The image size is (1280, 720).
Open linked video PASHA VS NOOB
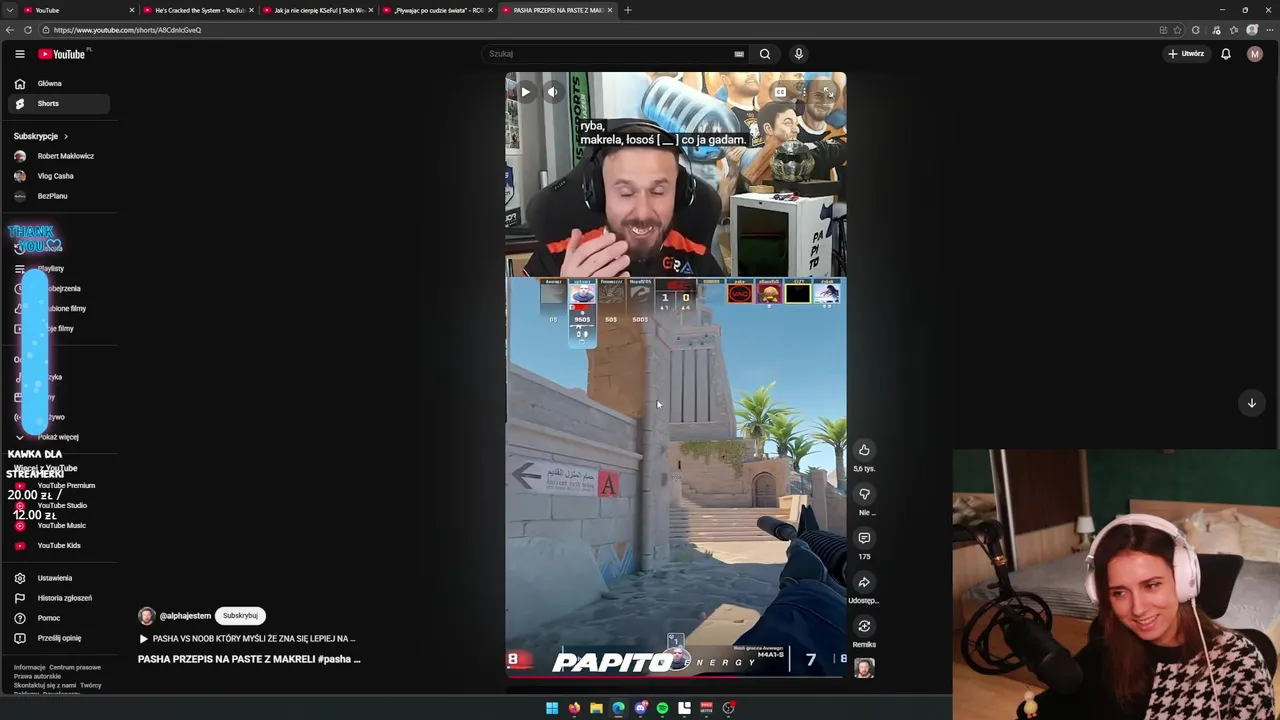(x=248, y=638)
